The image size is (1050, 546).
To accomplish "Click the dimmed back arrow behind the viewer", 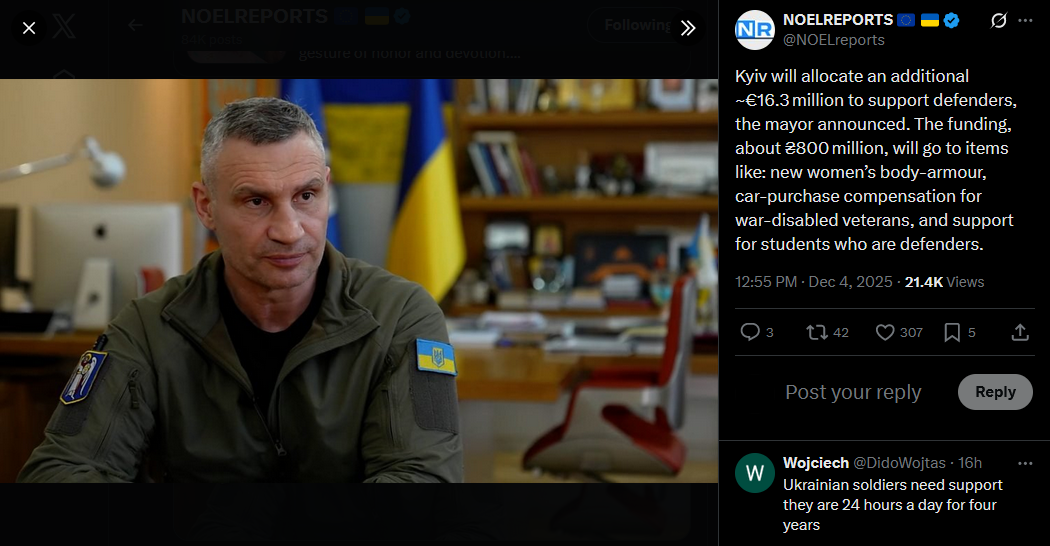I will [x=135, y=25].
